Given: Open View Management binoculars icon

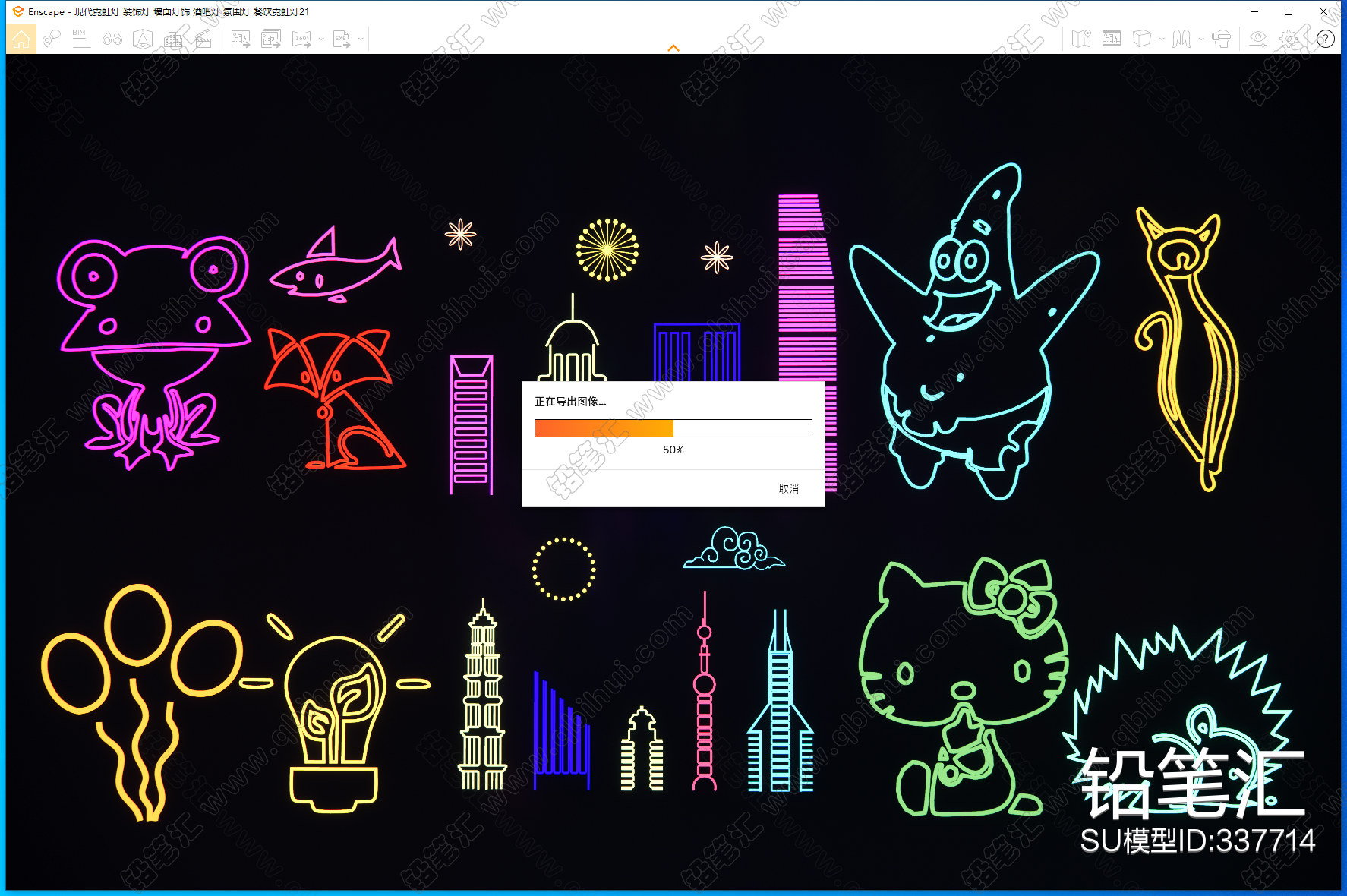Looking at the screenshot, I should click(x=112, y=39).
